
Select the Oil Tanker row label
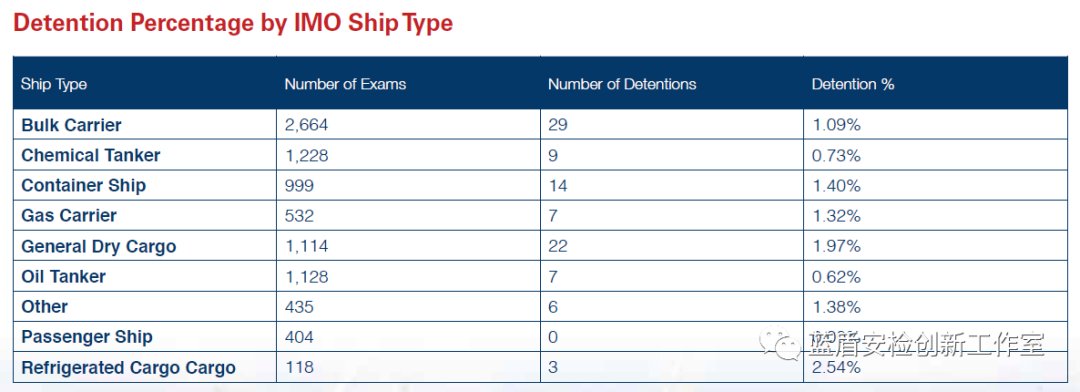(x=63, y=277)
